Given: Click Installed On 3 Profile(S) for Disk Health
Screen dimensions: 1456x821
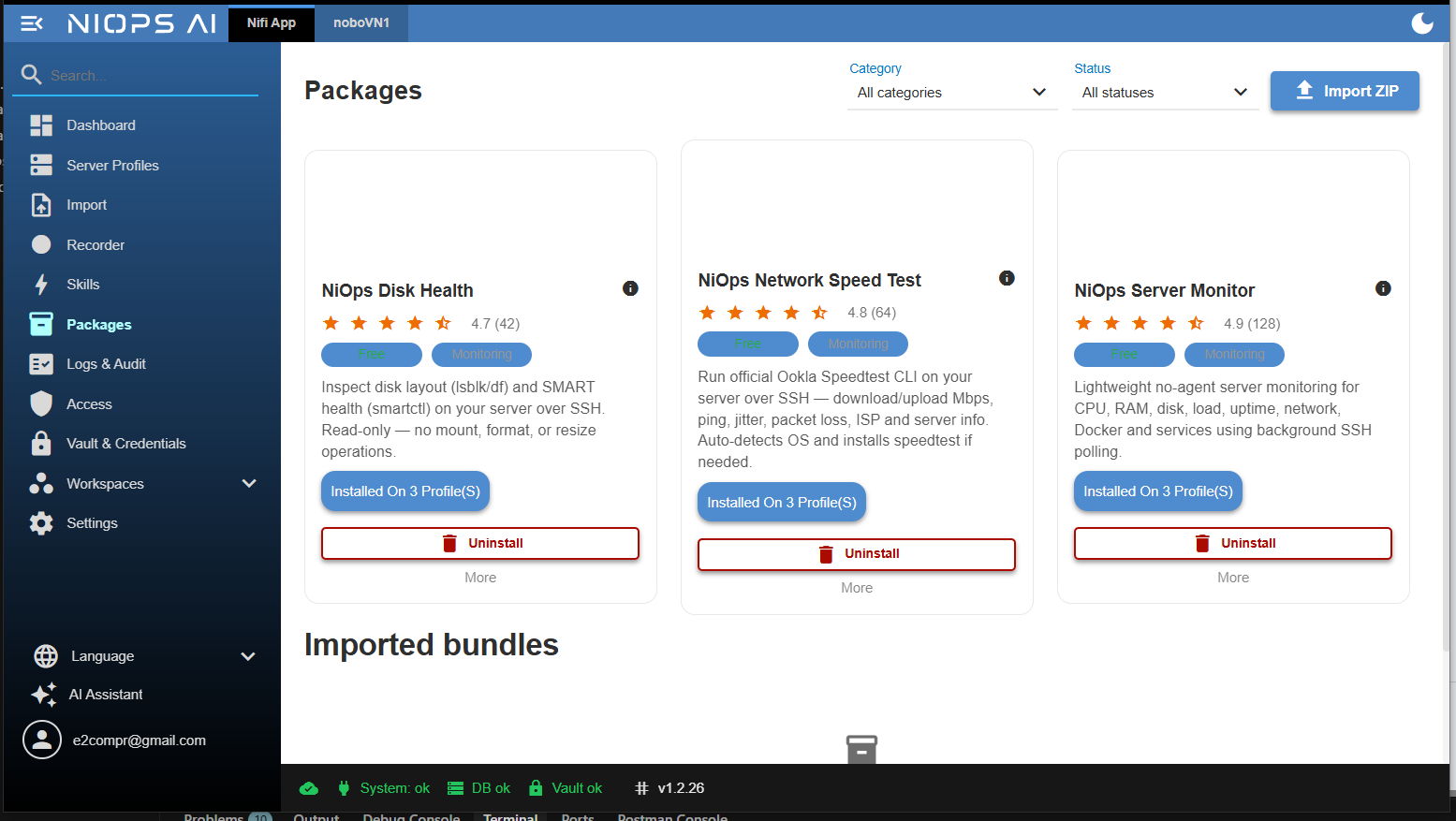Looking at the screenshot, I should coord(405,491).
